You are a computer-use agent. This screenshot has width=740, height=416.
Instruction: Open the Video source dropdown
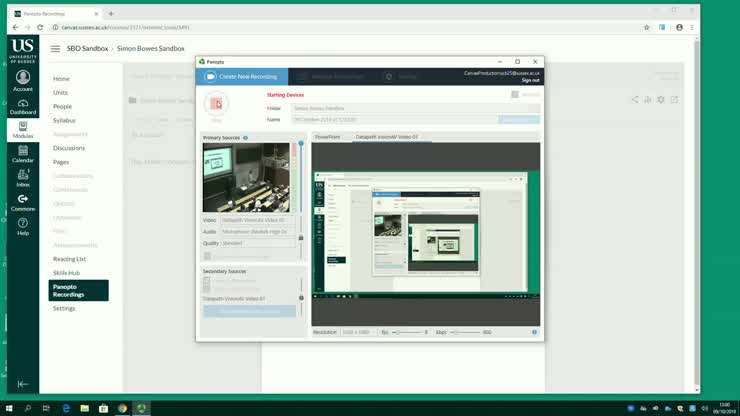coord(258,220)
